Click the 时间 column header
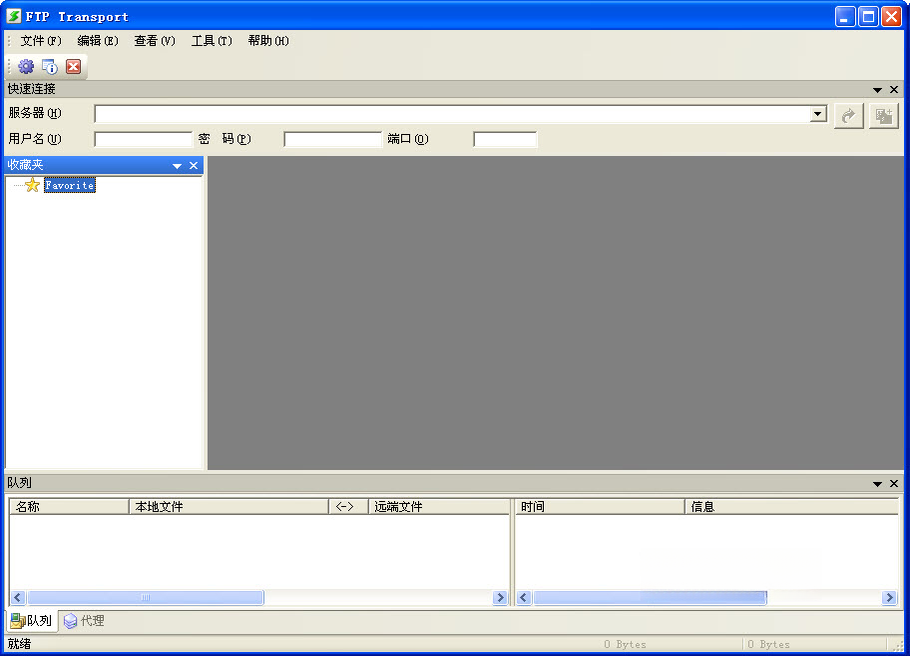The width and height of the screenshot is (910, 656). click(x=600, y=507)
